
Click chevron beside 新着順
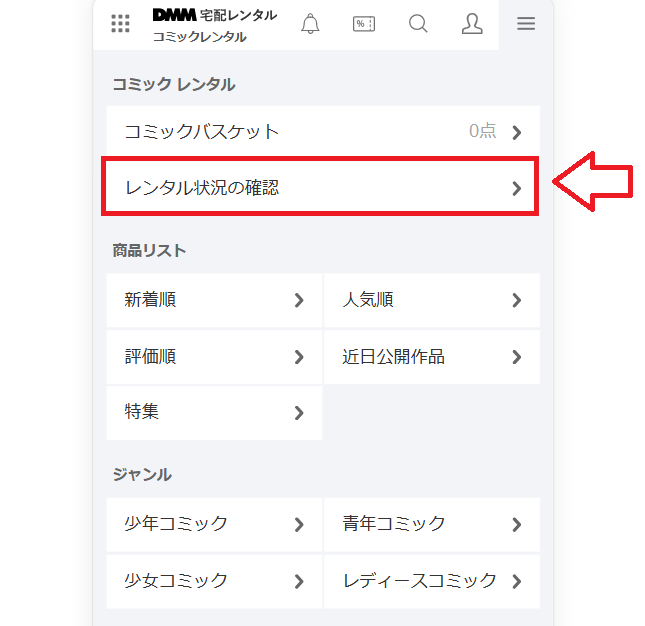point(299,300)
